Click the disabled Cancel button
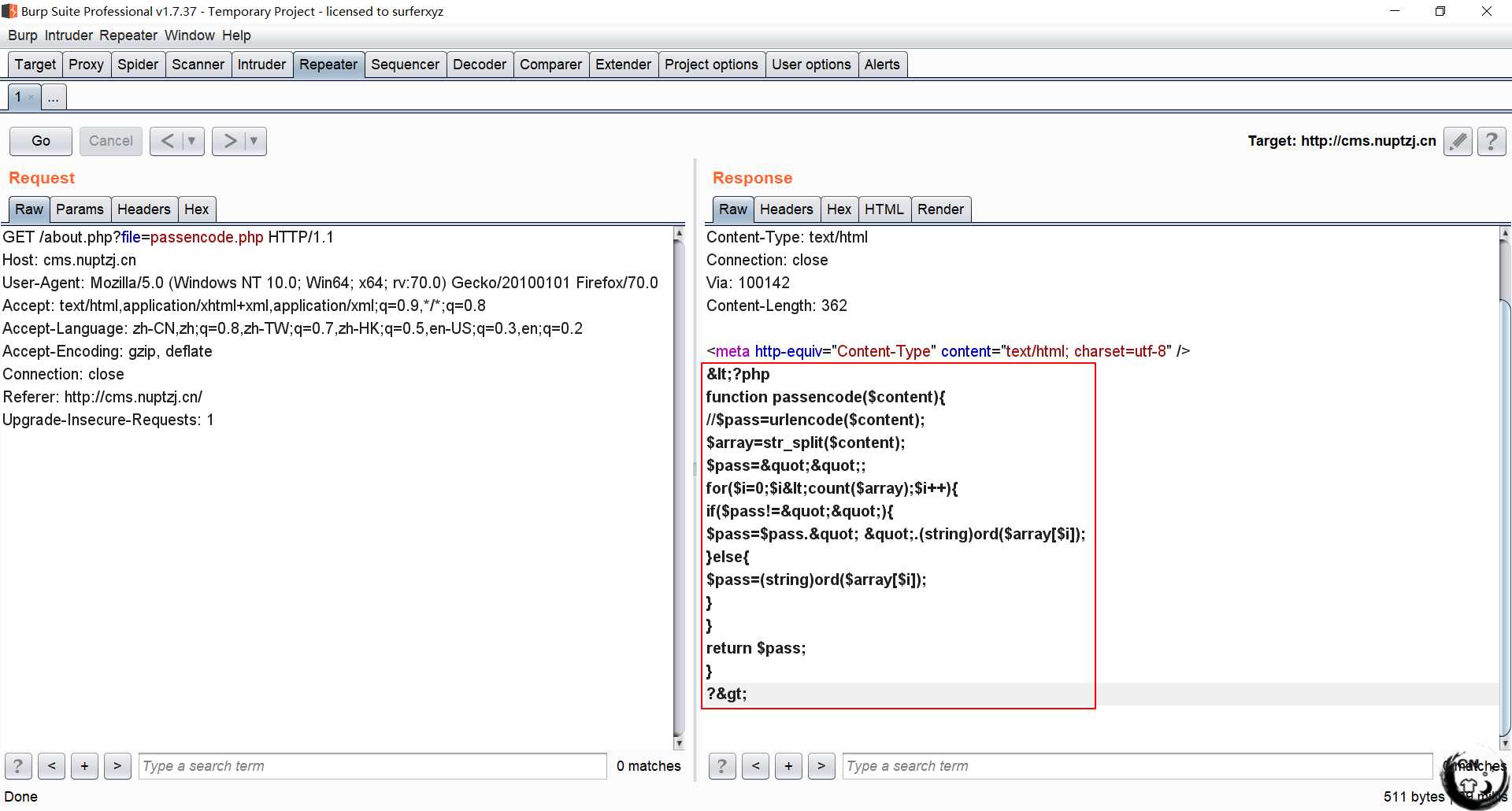1512x811 pixels. 110,141
